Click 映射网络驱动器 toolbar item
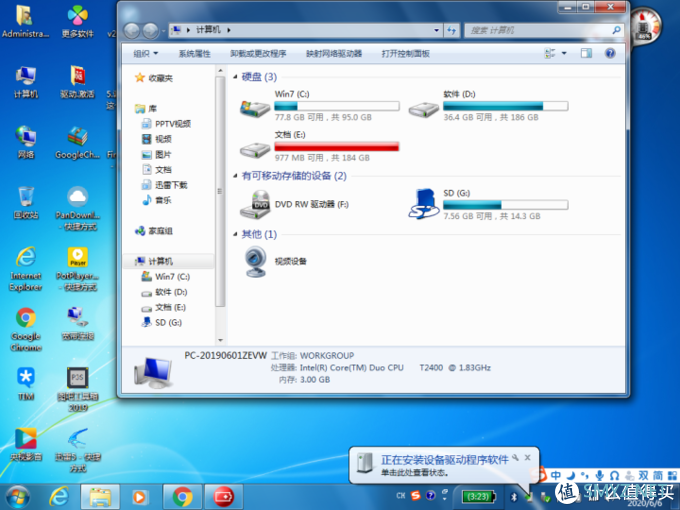680x510 pixels. pyautogui.click(x=334, y=53)
